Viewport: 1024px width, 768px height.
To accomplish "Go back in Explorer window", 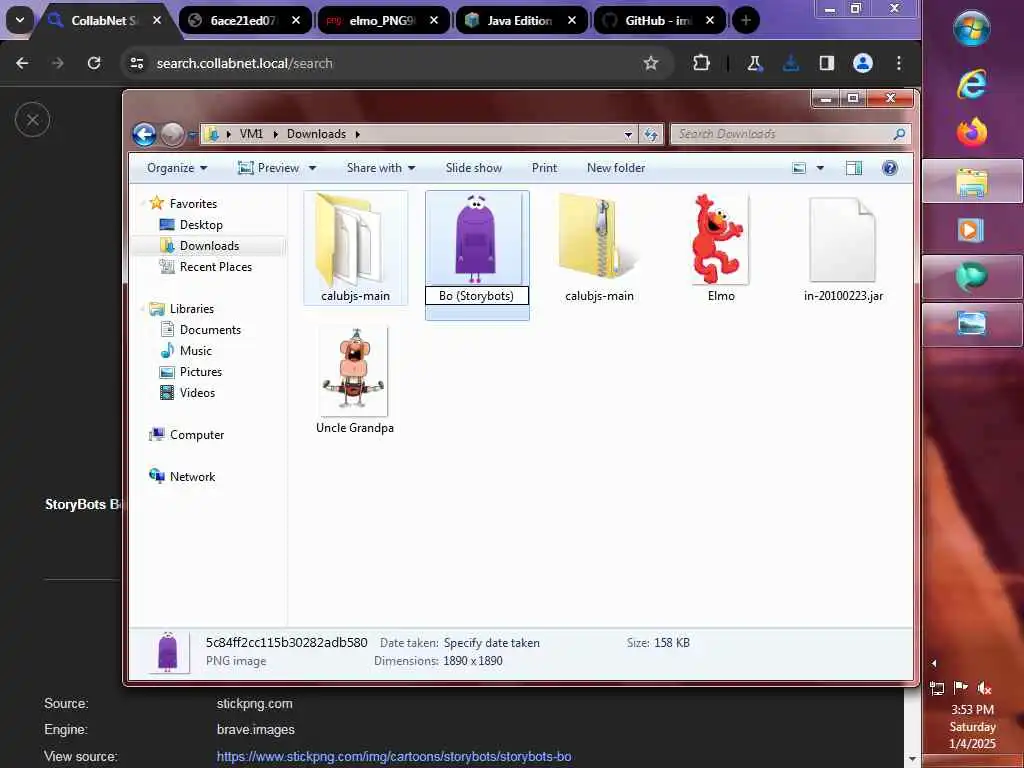I will click(144, 135).
